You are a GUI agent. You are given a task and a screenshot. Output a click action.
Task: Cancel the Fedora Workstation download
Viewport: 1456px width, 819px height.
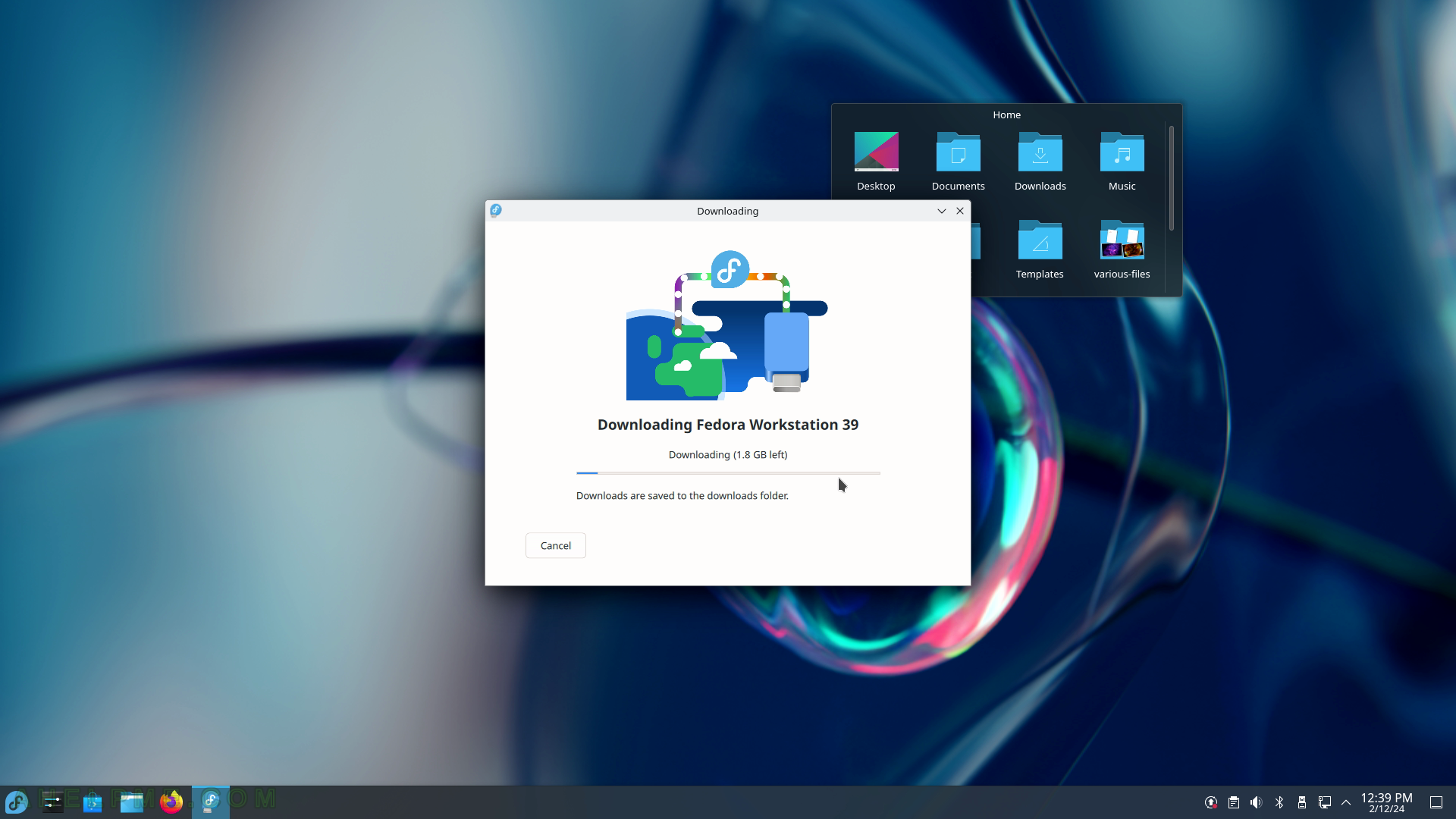coord(555,545)
